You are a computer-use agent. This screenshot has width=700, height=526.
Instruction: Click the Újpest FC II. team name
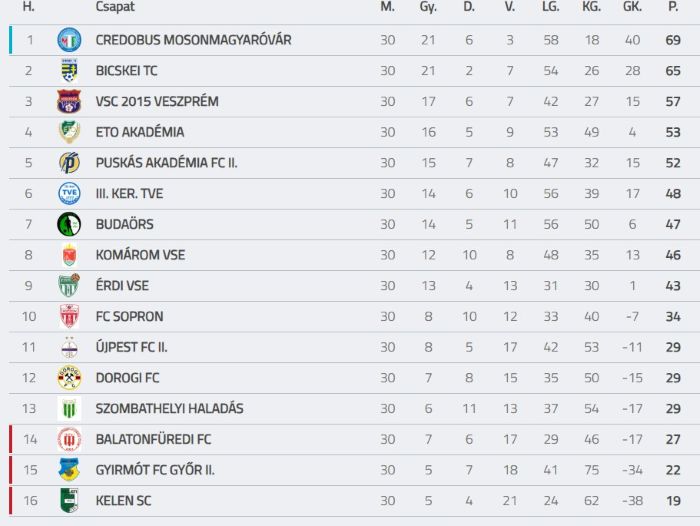tap(132, 347)
